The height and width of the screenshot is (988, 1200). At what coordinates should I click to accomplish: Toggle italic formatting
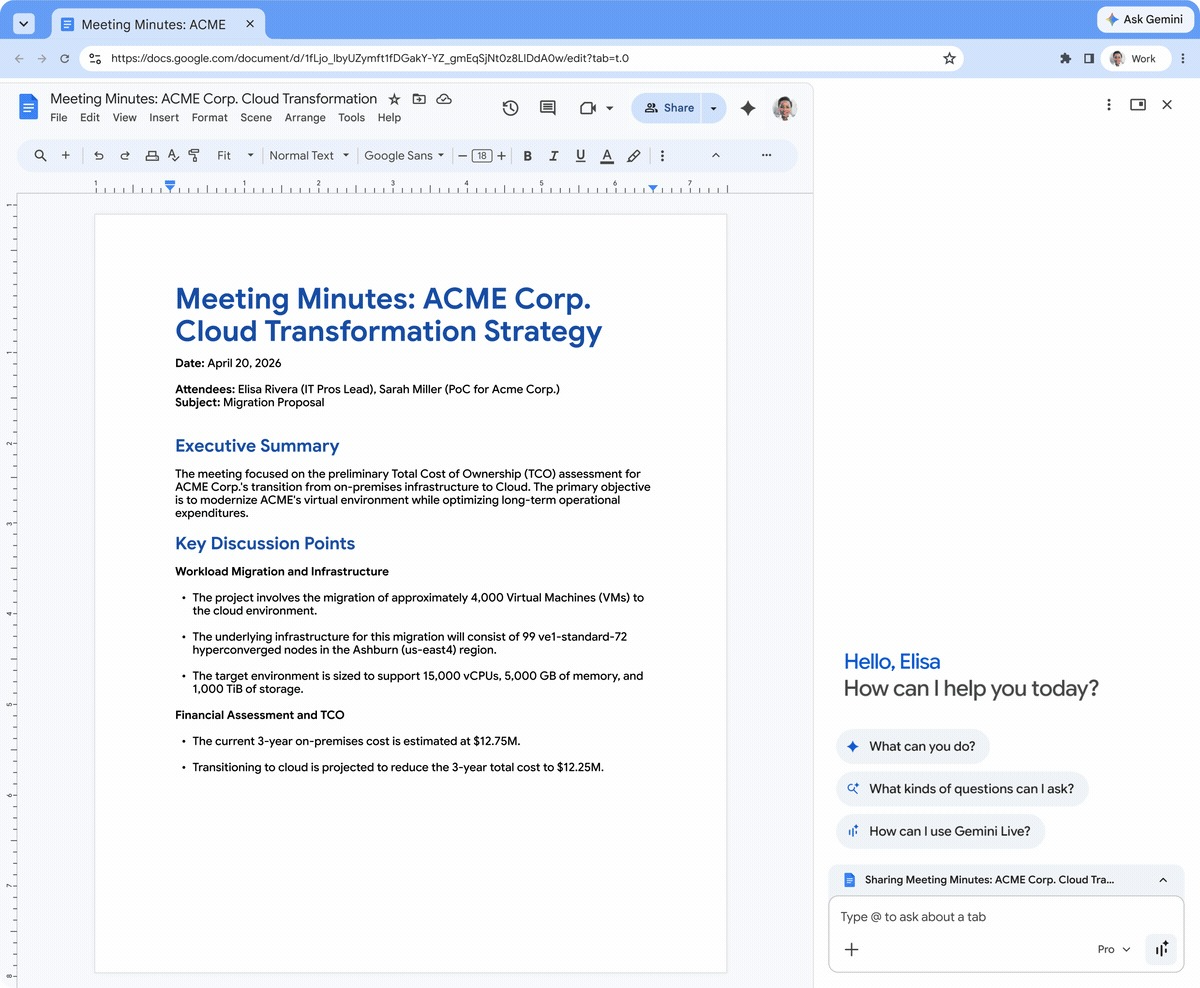pyautogui.click(x=554, y=156)
